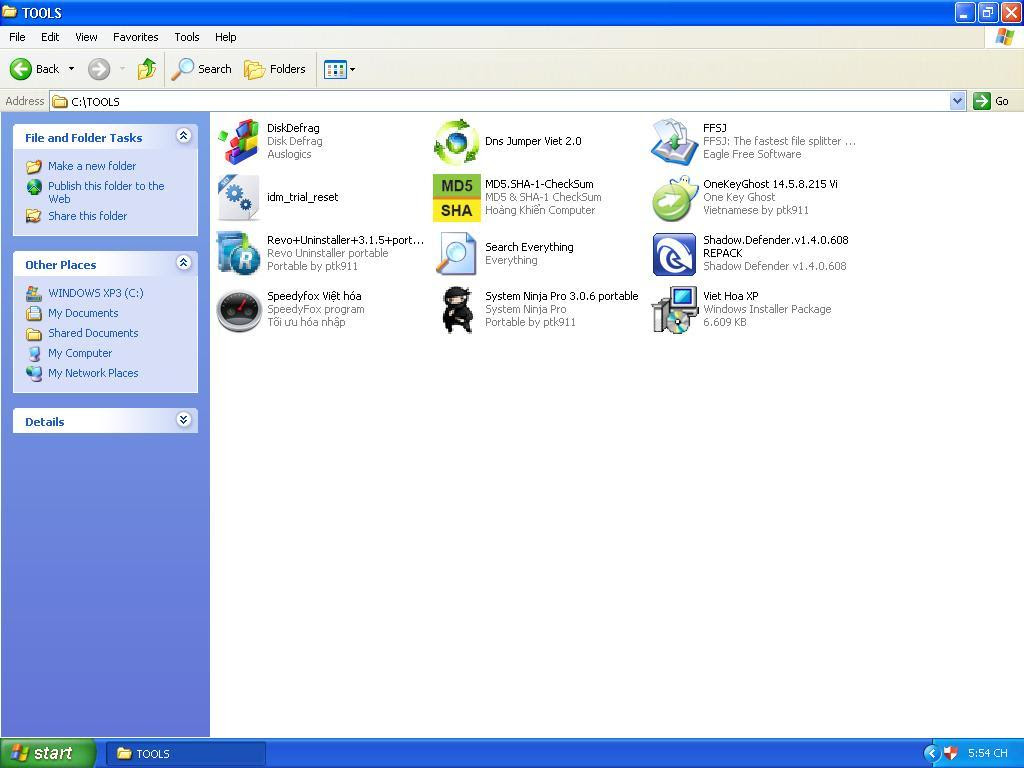1024x768 pixels.
Task: Expand the Details panel
Action: [x=184, y=420]
